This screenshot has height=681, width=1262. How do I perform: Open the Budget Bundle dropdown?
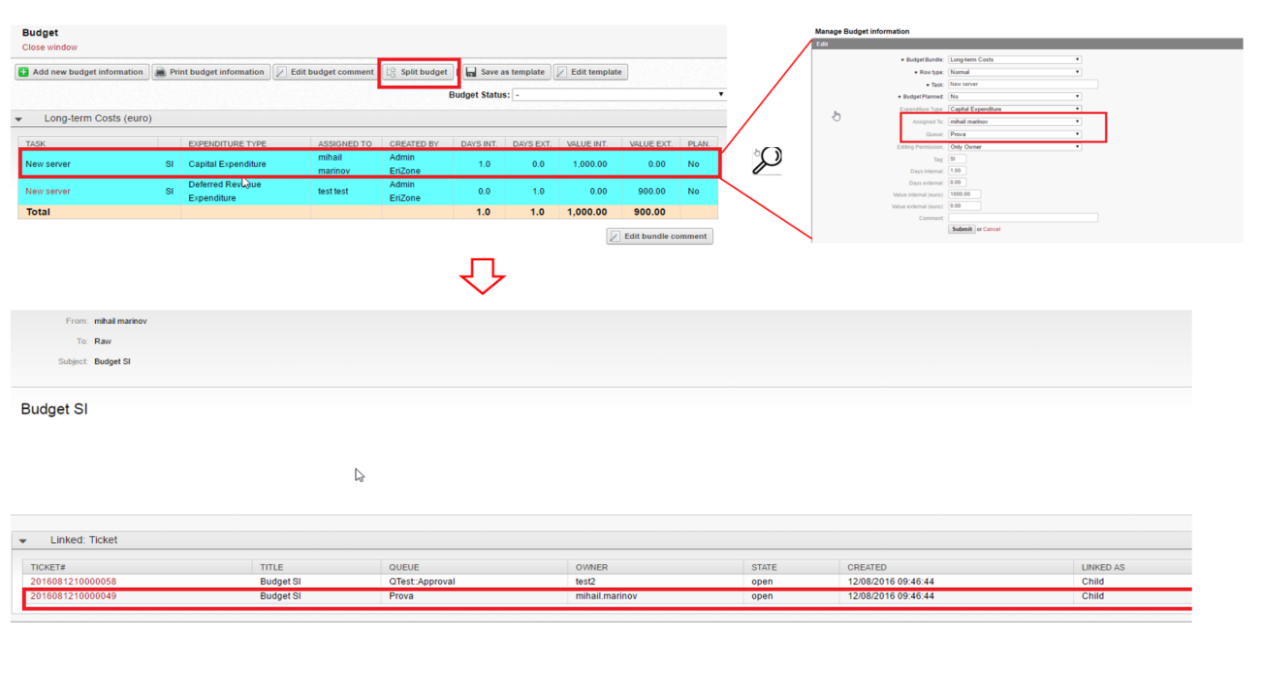click(1014, 59)
